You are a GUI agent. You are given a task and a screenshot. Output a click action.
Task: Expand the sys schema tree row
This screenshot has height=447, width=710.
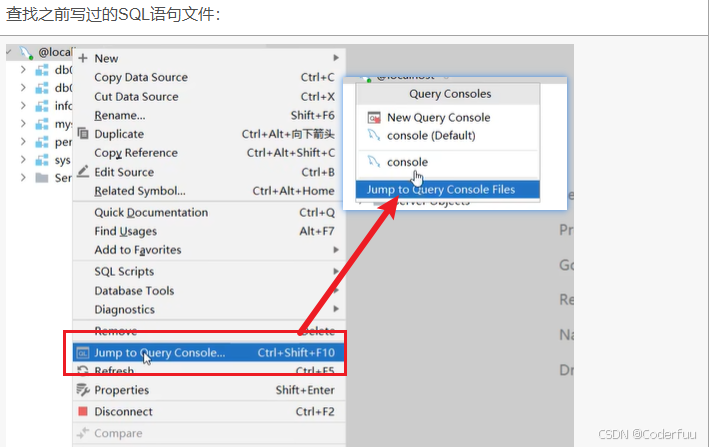[23, 160]
